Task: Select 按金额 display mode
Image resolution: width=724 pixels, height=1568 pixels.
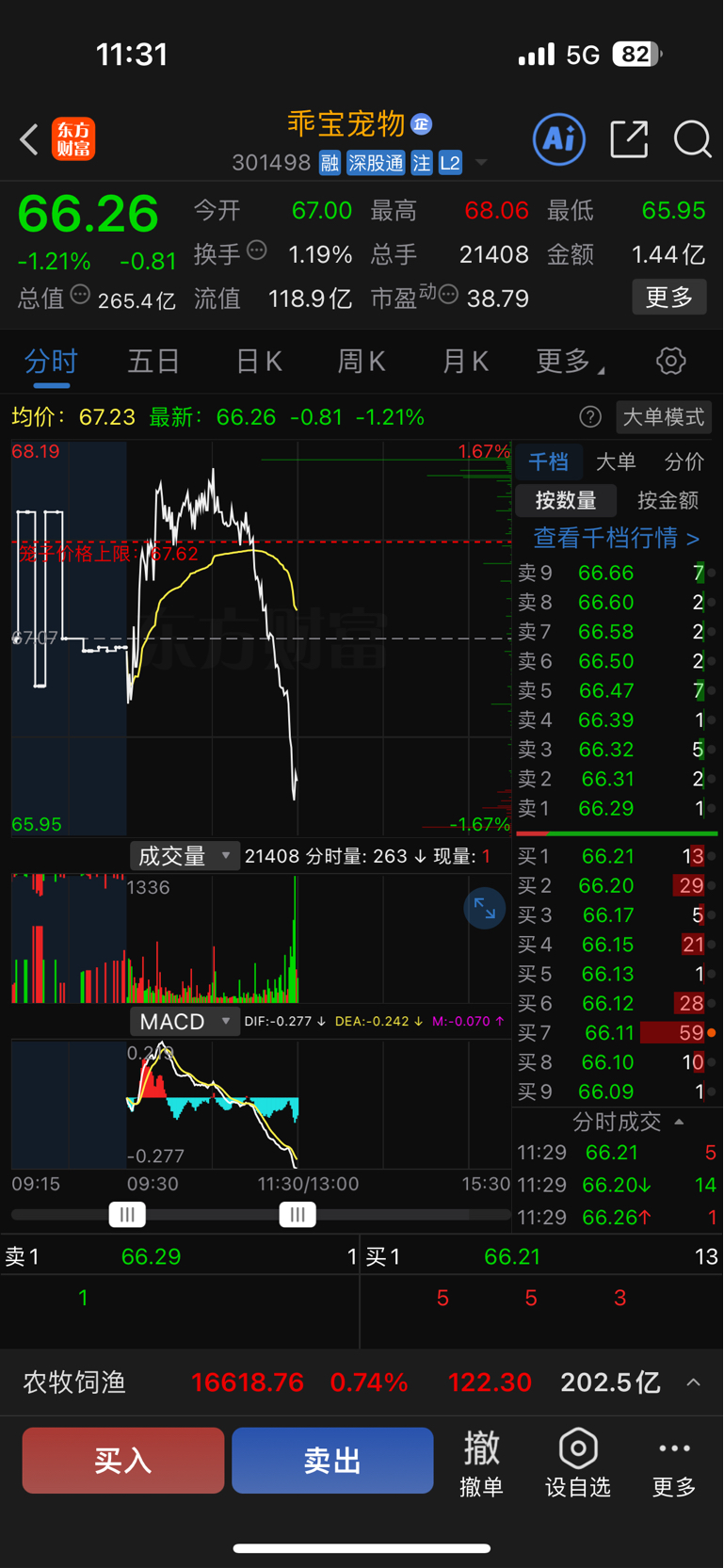Action: [668, 500]
